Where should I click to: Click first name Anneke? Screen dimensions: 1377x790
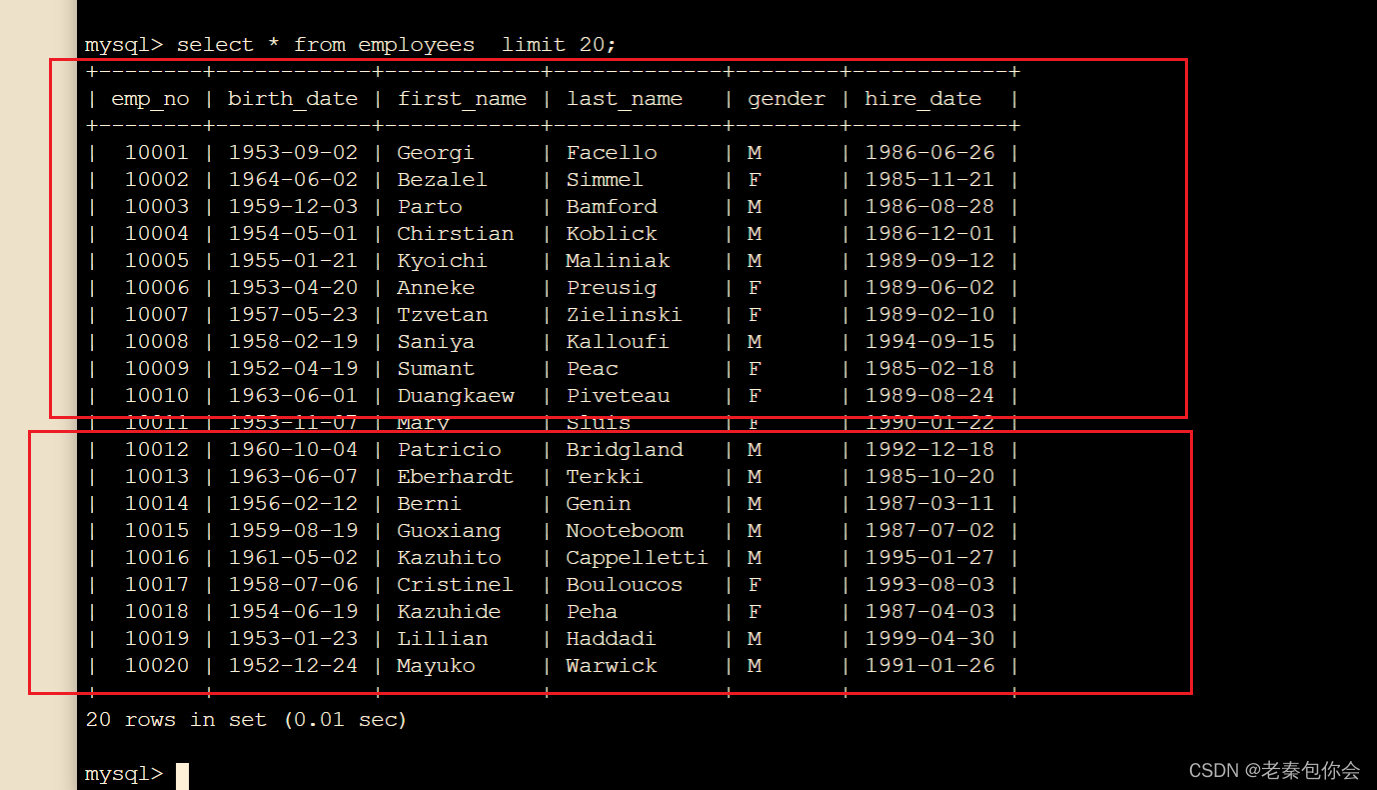pos(436,288)
